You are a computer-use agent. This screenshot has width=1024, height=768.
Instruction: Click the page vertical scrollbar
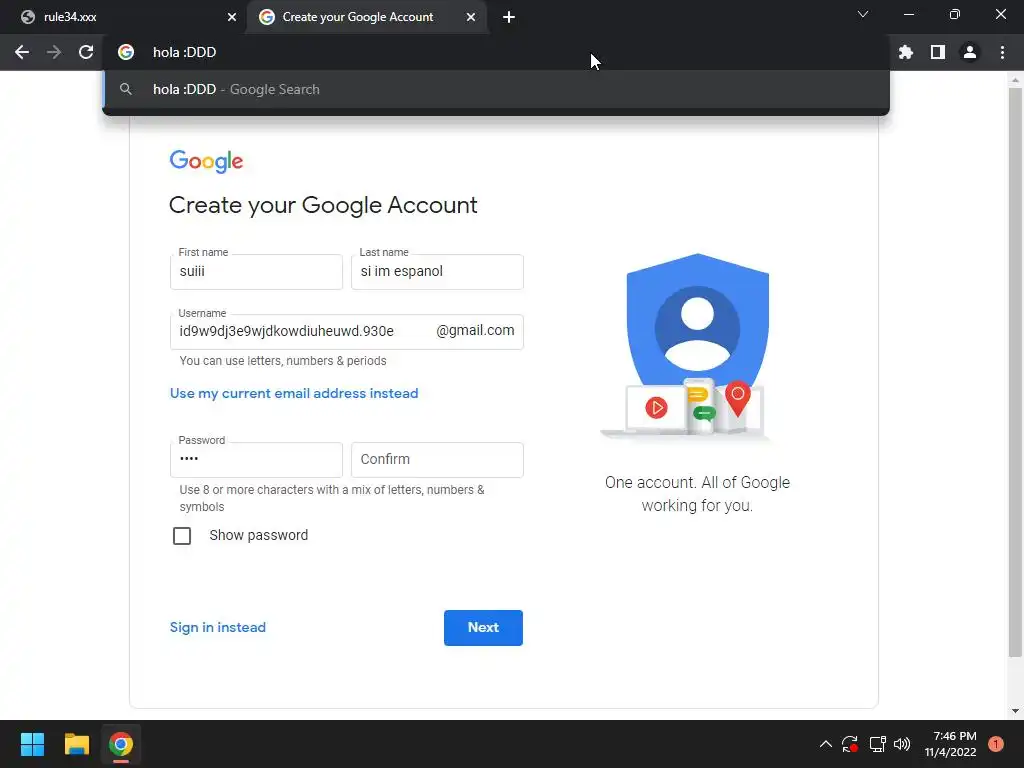1015,372
